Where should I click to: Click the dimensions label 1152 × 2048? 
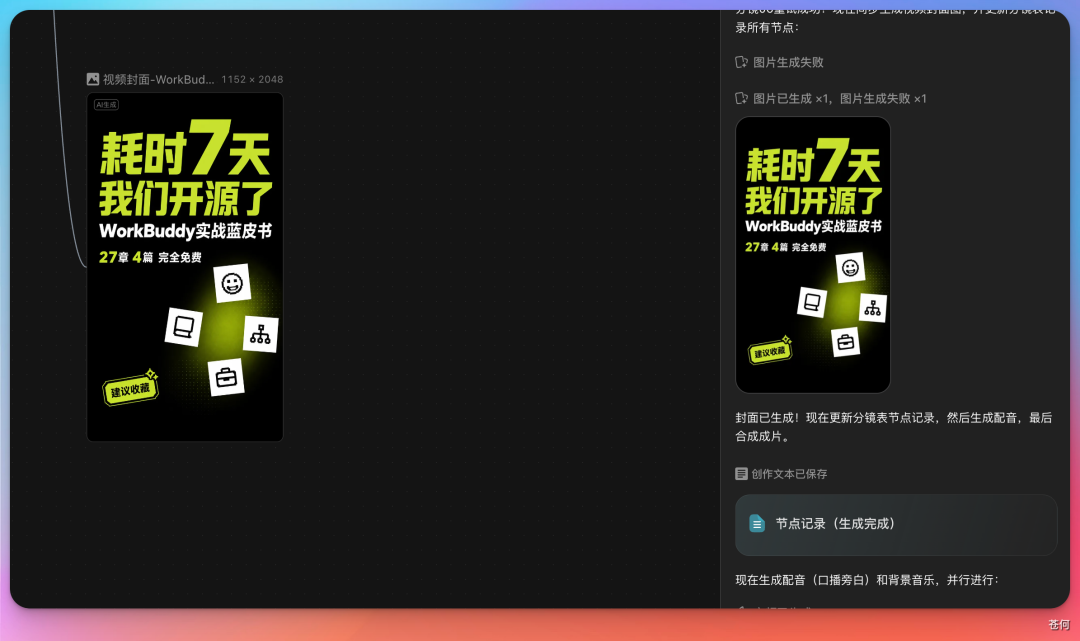click(x=252, y=79)
